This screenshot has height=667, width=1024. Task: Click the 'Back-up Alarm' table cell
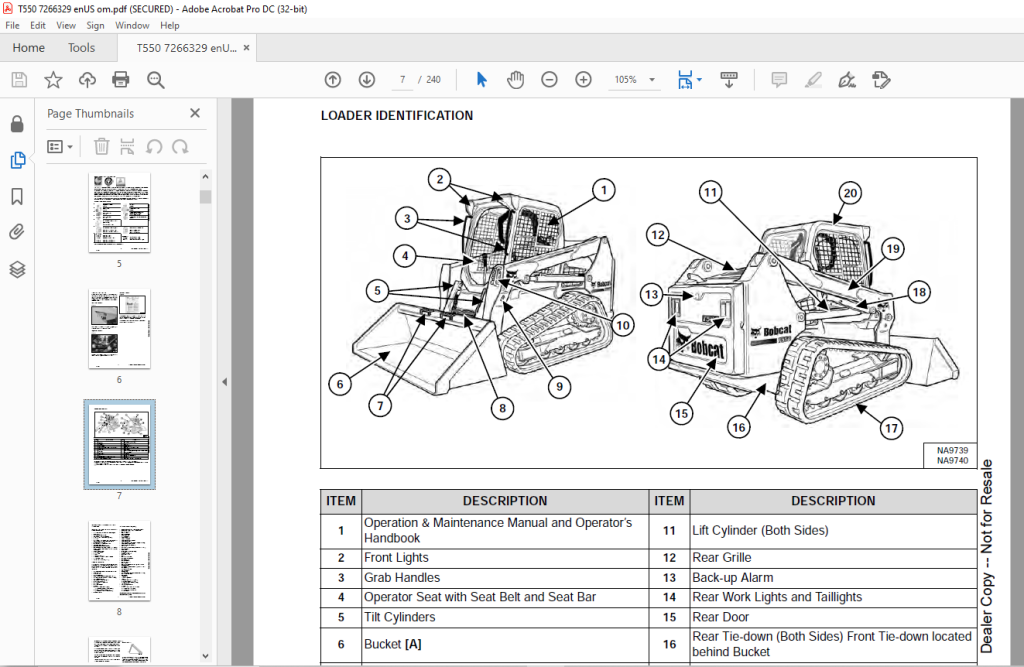[x=833, y=578]
